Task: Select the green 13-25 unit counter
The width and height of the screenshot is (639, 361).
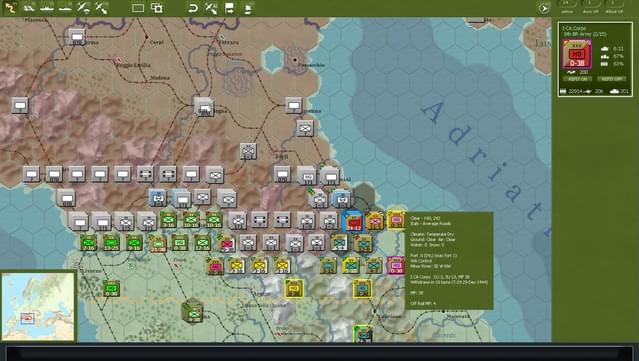Action: pyautogui.click(x=111, y=243)
